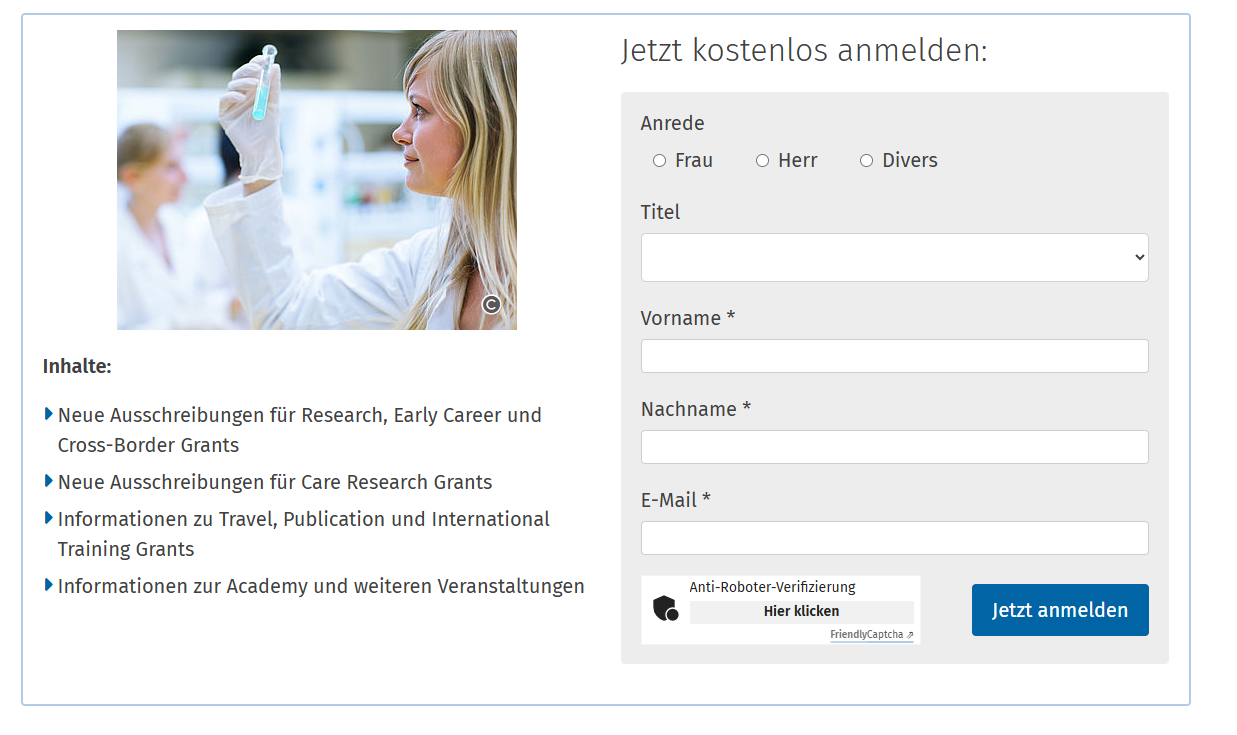Screen dimensions: 1237x735
Task: Click the external link arrow beside FriendlyCaptcha
Action: (x=910, y=635)
